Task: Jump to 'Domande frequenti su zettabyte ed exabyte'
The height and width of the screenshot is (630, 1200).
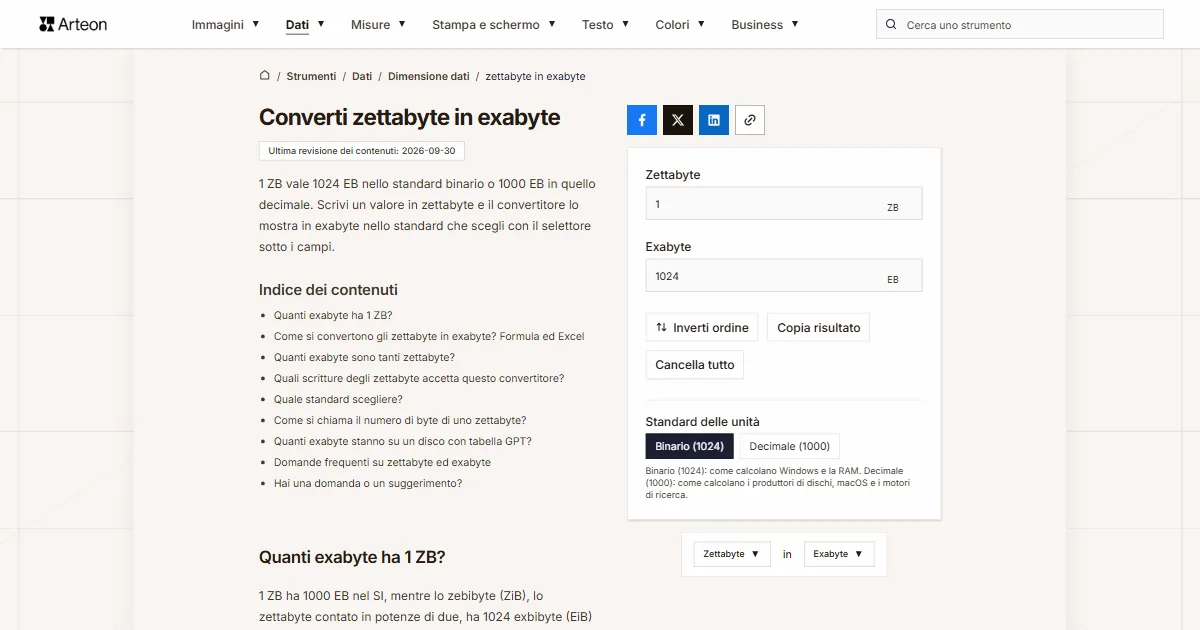Action: pos(382,462)
